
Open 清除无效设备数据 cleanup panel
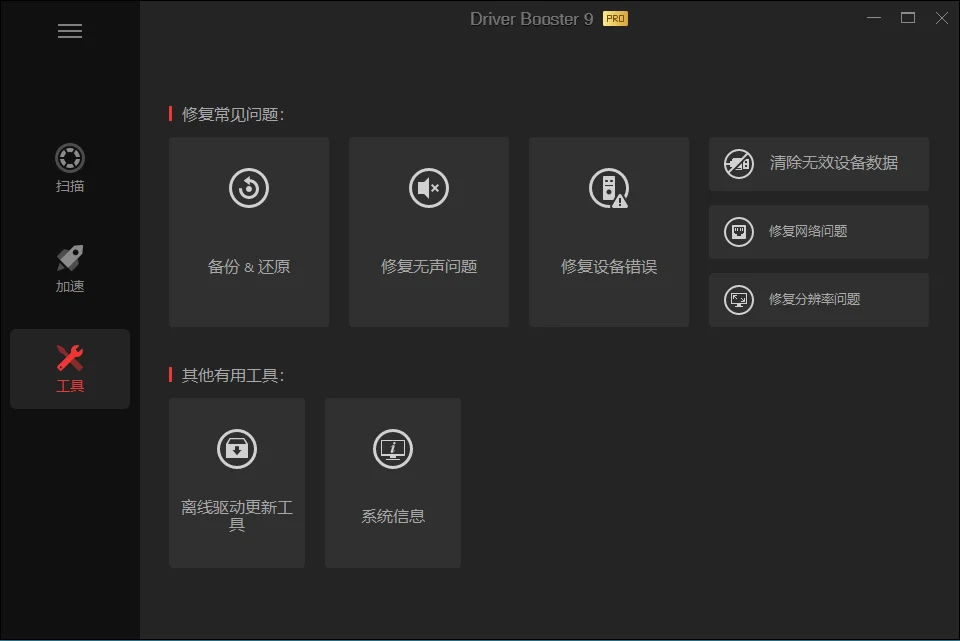click(x=818, y=164)
